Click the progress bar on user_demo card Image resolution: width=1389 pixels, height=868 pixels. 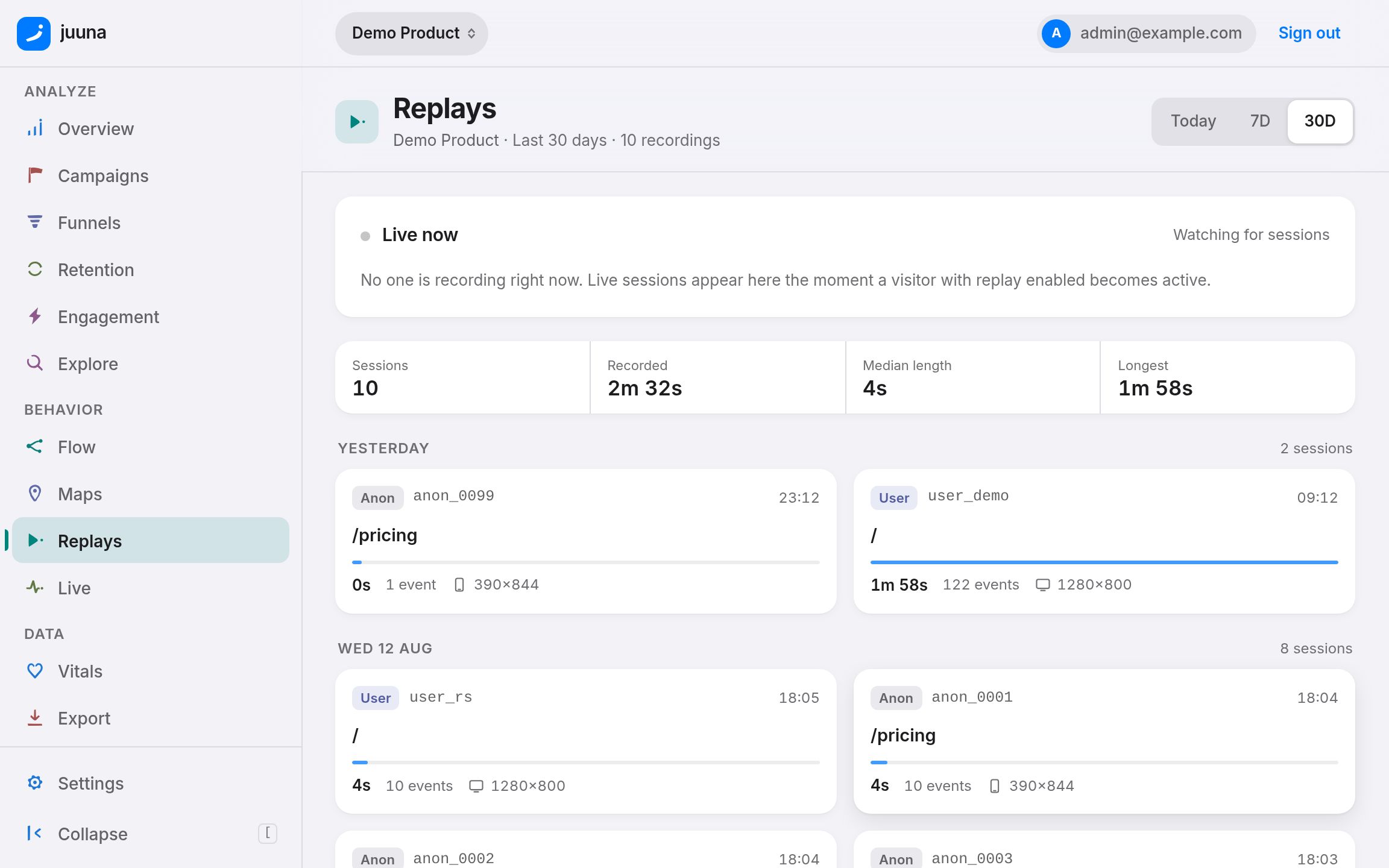[1104, 562]
